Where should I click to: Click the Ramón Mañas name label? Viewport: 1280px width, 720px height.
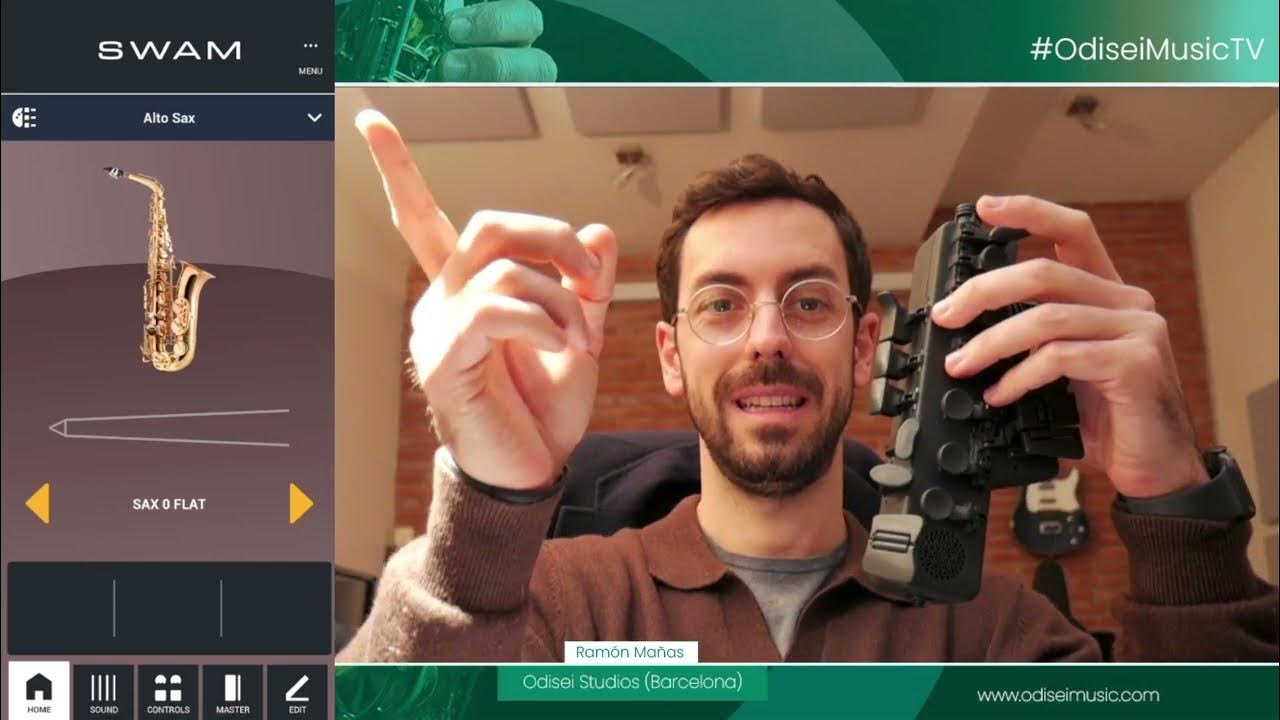tap(630, 652)
